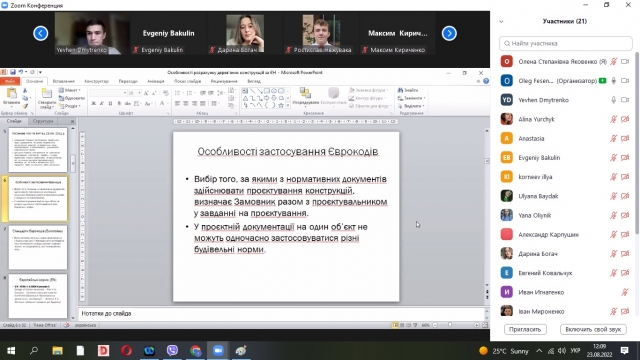Click the PowerPoint help question mark icon
This screenshot has width=640, height=360.
coord(486,81)
